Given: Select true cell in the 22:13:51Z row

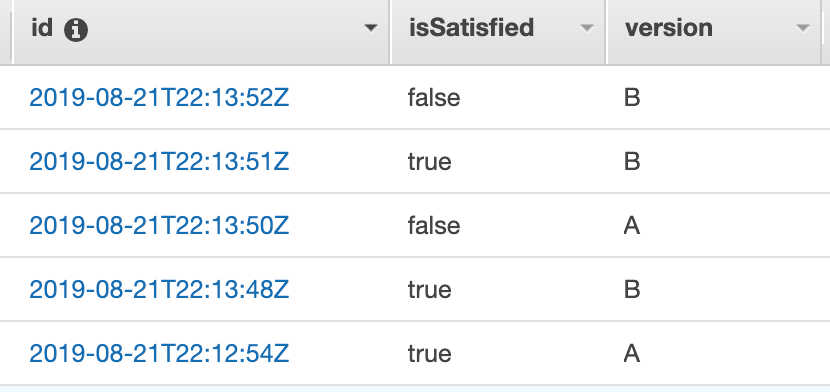Looking at the screenshot, I should [x=429, y=162].
